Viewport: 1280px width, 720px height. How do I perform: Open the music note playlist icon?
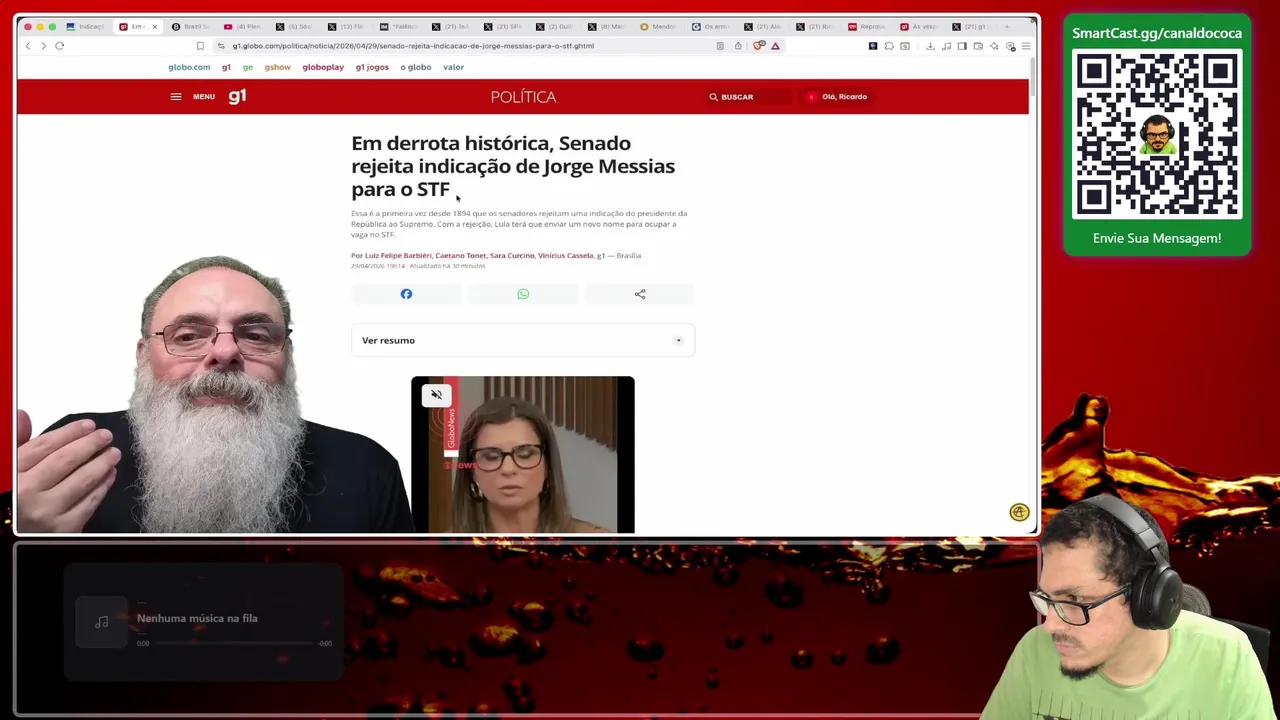[946, 46]
